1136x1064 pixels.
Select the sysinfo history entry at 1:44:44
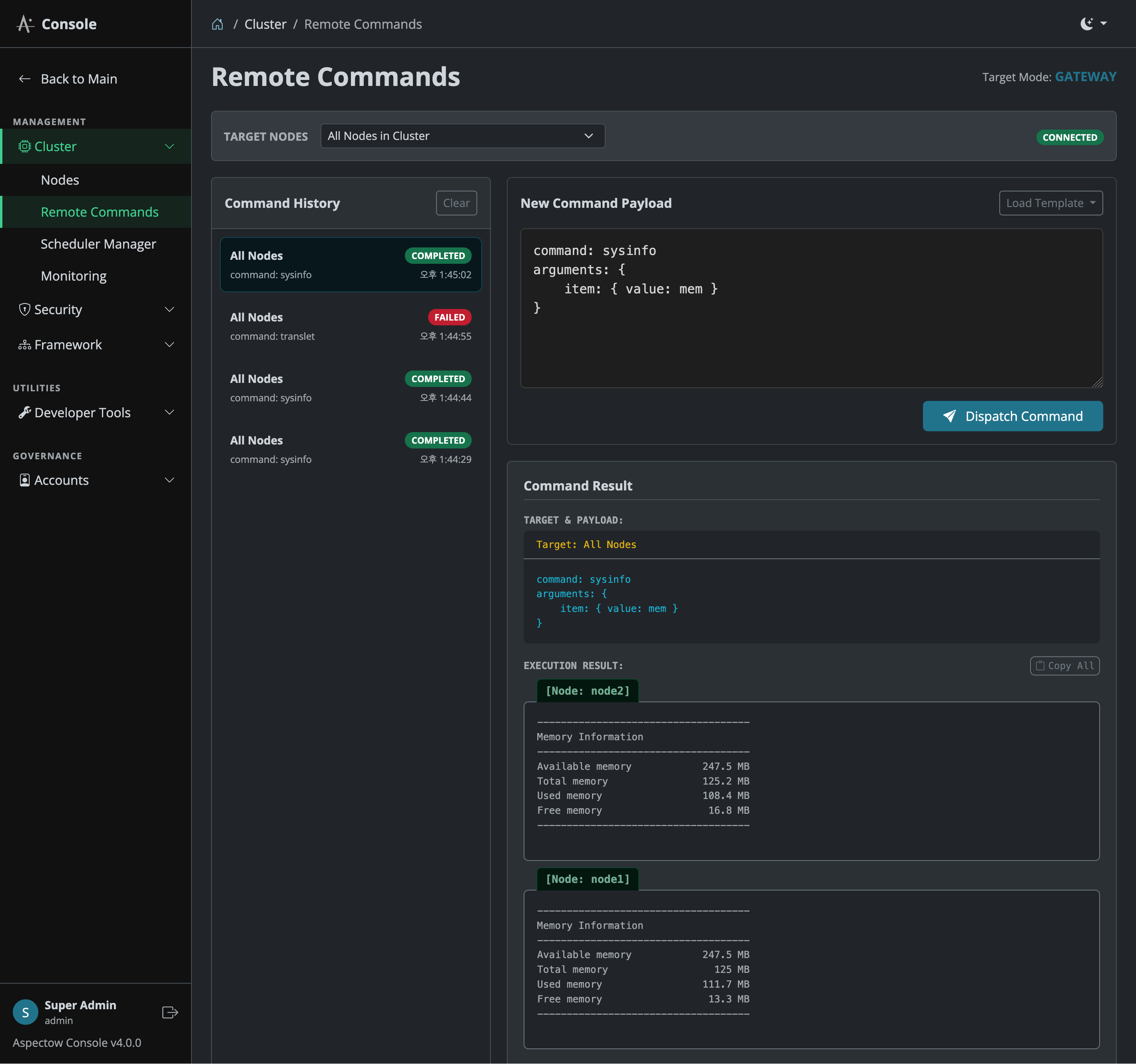(x=350, y=388)
